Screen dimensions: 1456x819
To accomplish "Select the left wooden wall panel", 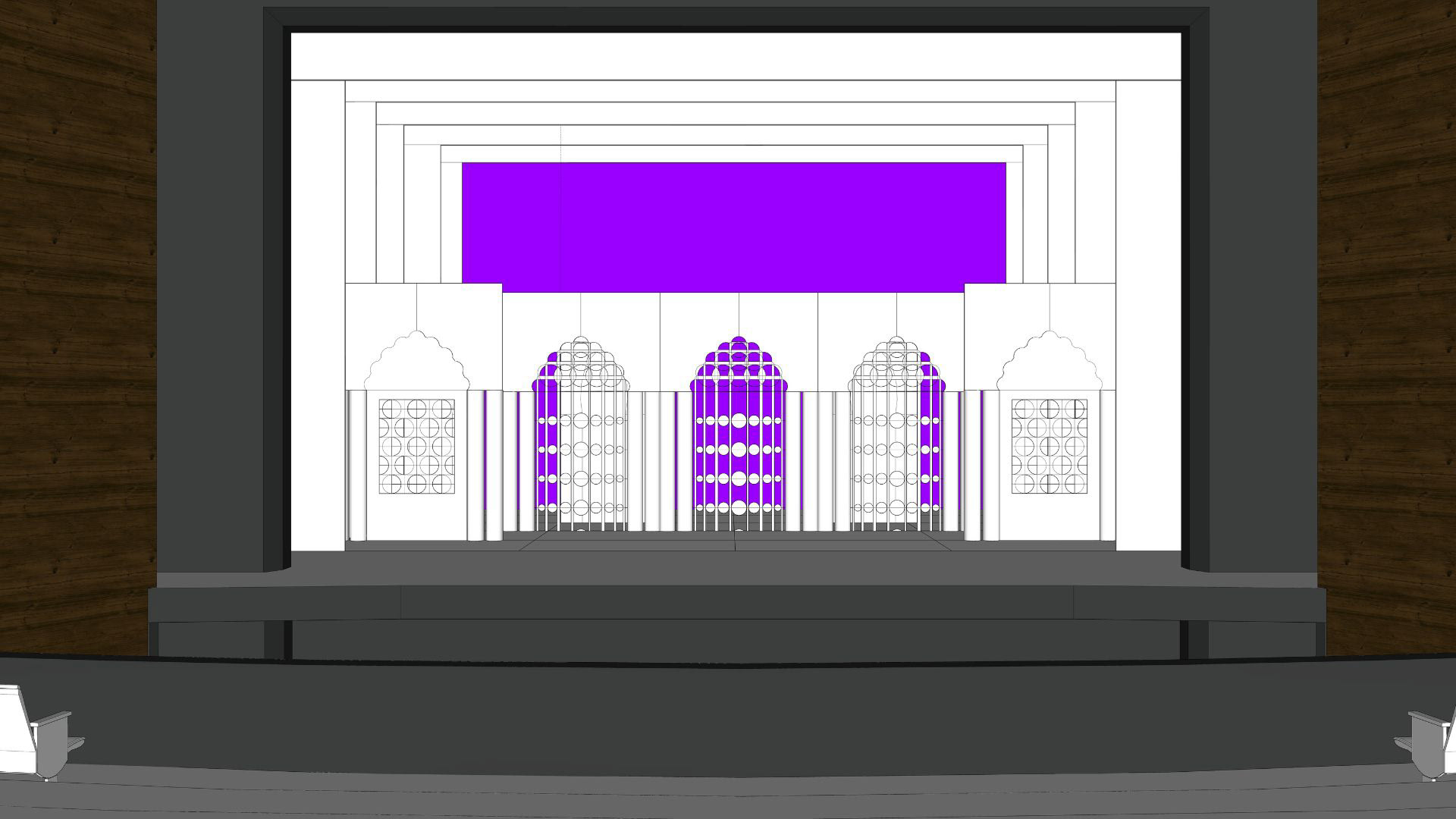I will (78, 326).
